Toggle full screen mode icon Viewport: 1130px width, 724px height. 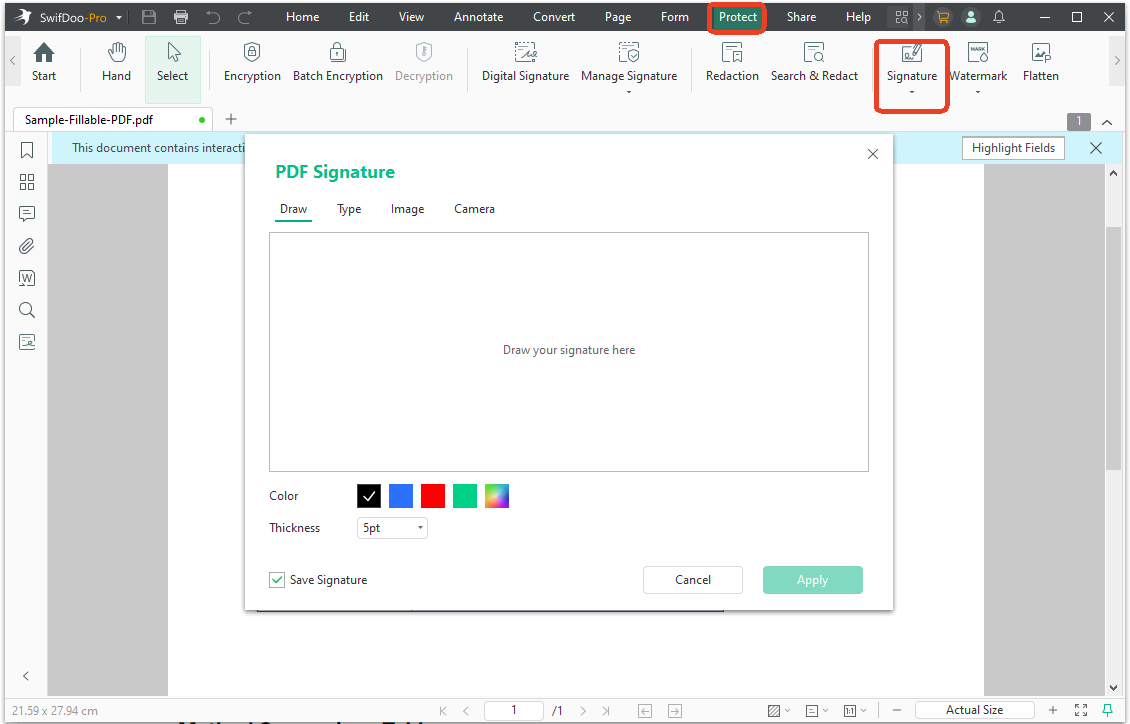1081,710
